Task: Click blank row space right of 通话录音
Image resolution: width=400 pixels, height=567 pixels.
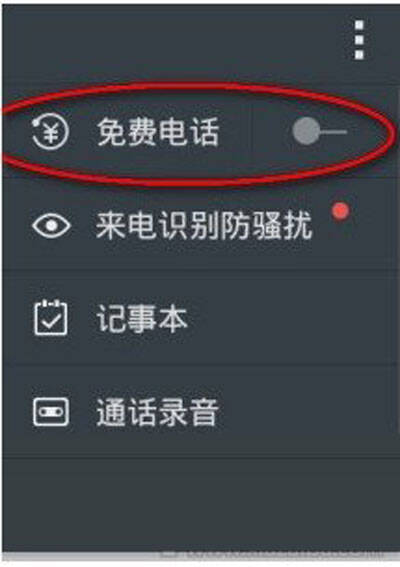Action: click(x=306, y=412)
